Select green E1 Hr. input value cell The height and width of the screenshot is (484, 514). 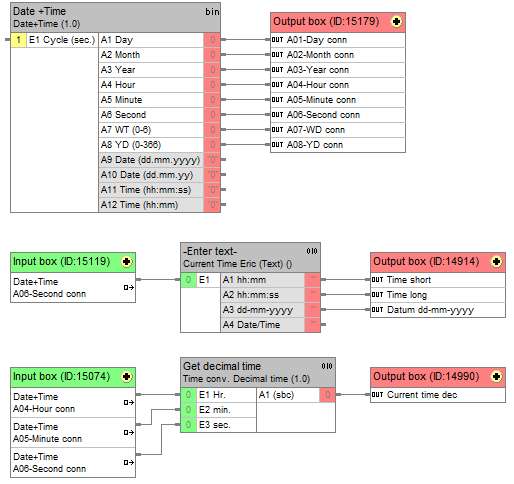click(188, 395)
